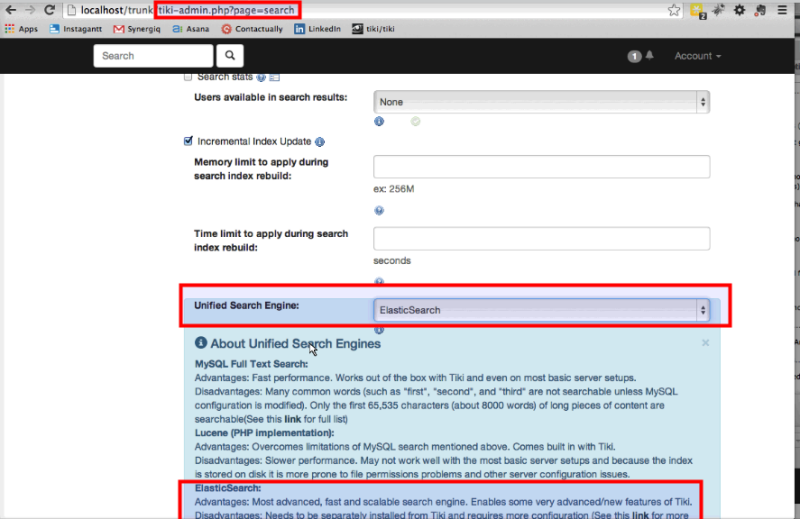Click the memory limit input field
Screen dimensions: 800x519
[541, 167]
